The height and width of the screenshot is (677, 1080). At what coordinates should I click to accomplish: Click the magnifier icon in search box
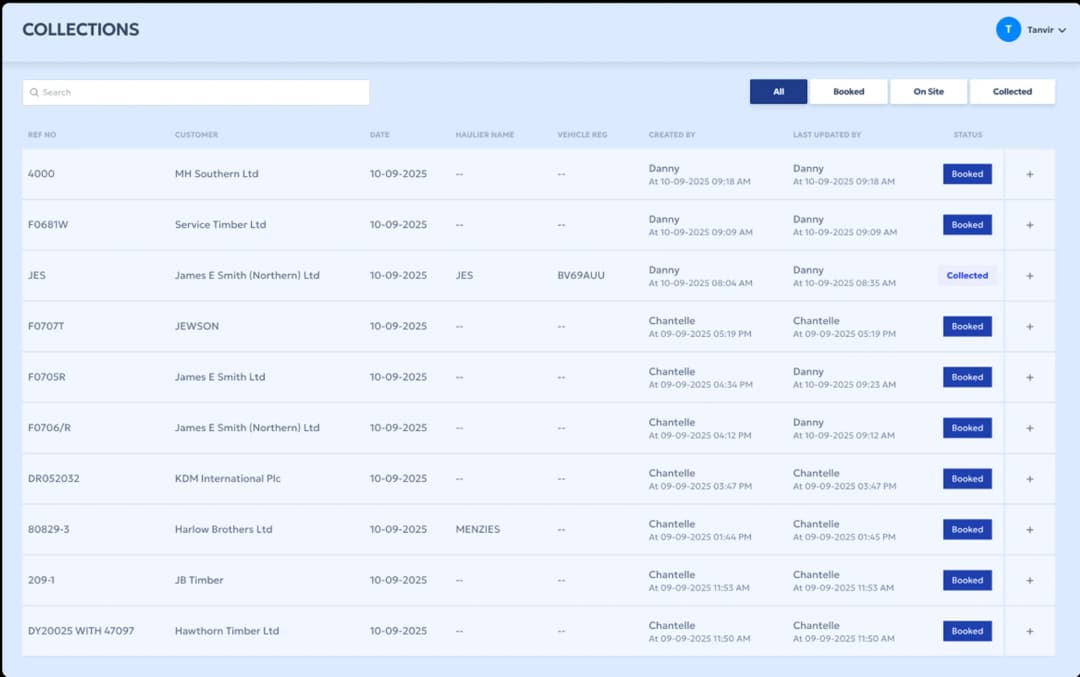click(34, 92)
